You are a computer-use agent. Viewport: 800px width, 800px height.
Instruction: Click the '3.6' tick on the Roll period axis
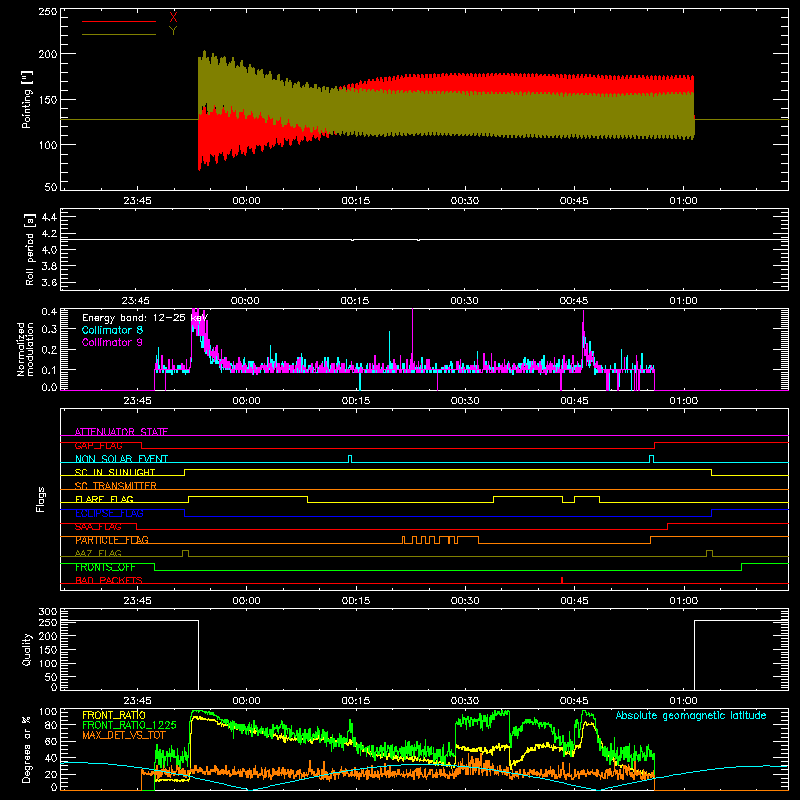point(49,282)
